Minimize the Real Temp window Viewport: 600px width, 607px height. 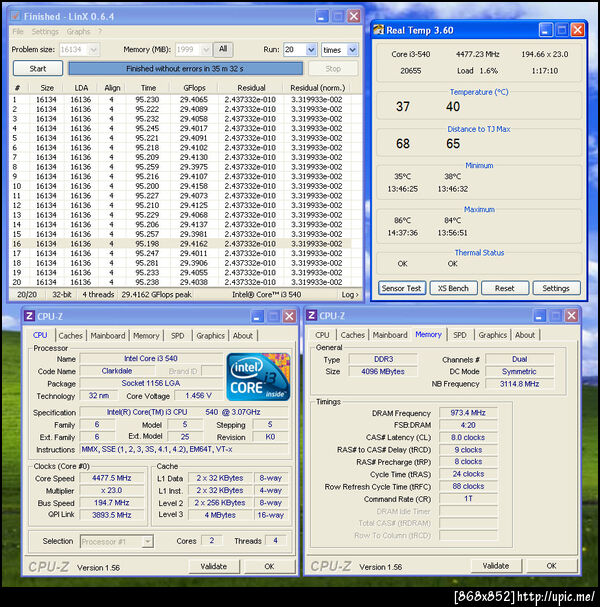(545, 30)
